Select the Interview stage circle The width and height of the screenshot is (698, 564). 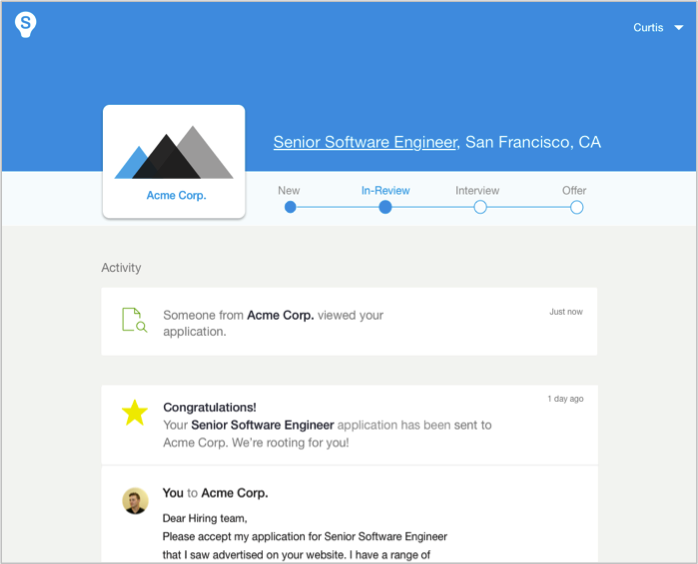pos(480,207)
